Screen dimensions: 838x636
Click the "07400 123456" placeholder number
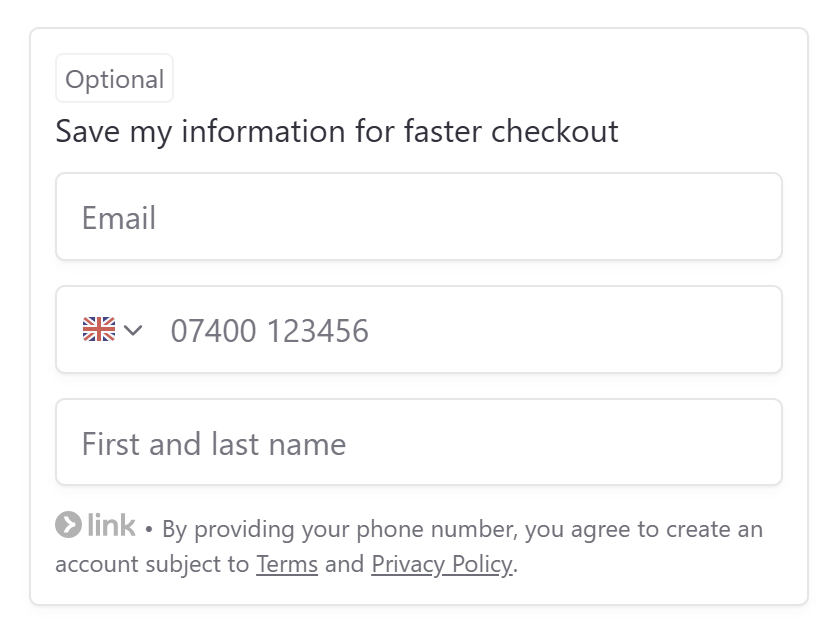pos(269,331)
